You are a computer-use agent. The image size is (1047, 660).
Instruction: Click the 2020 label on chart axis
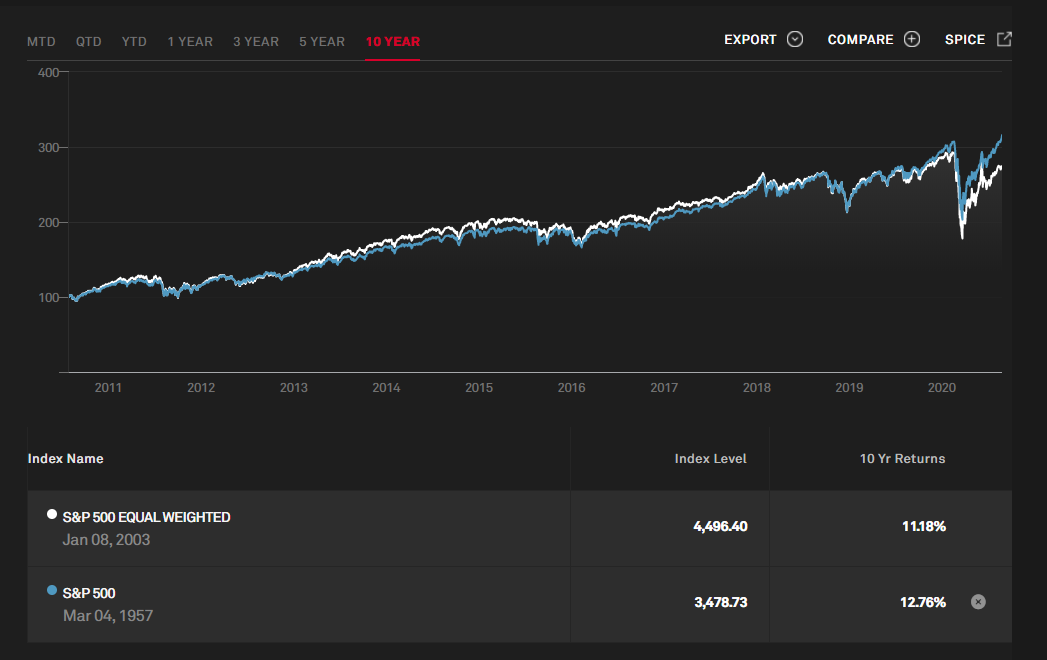pos(942,388)
